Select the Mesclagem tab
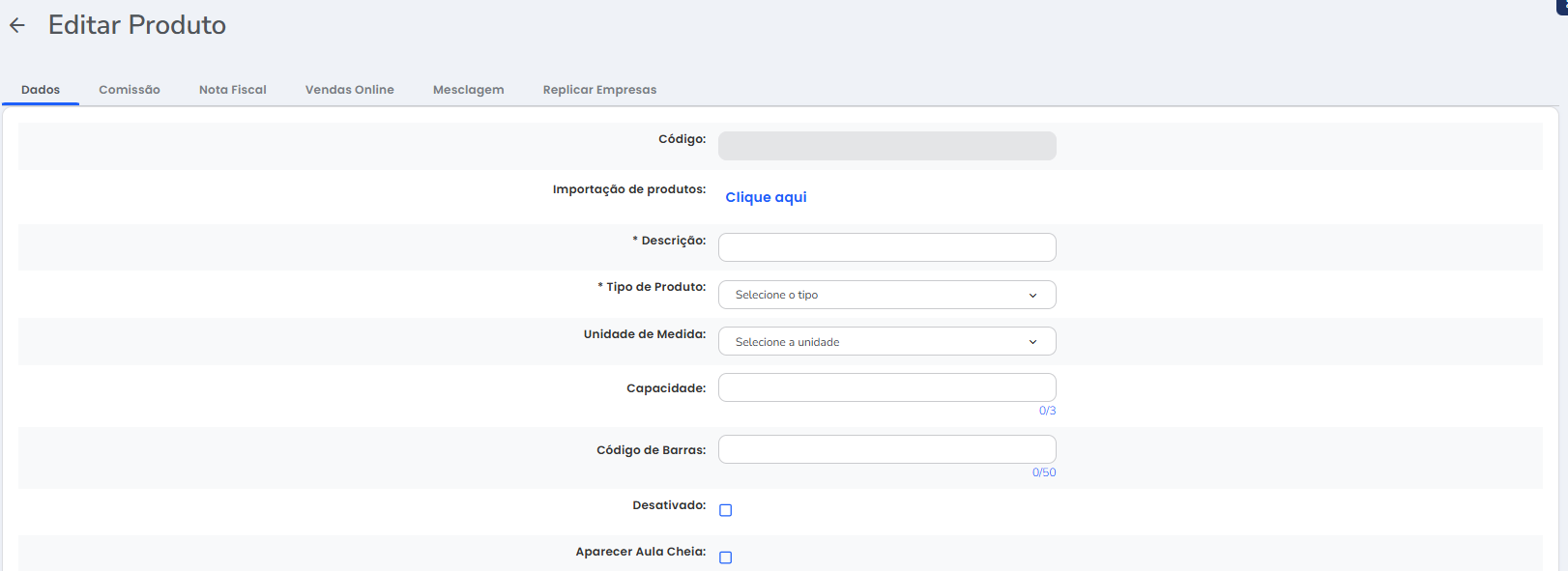The image size is (1568, 571). click(x=468, y=90)
